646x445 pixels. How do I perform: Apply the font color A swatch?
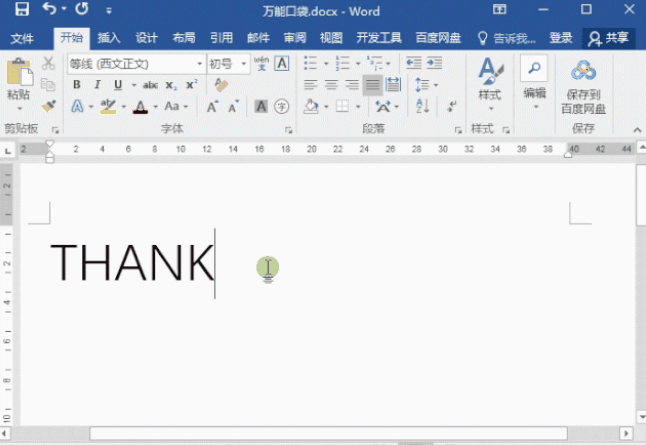[x=140, y=107]
